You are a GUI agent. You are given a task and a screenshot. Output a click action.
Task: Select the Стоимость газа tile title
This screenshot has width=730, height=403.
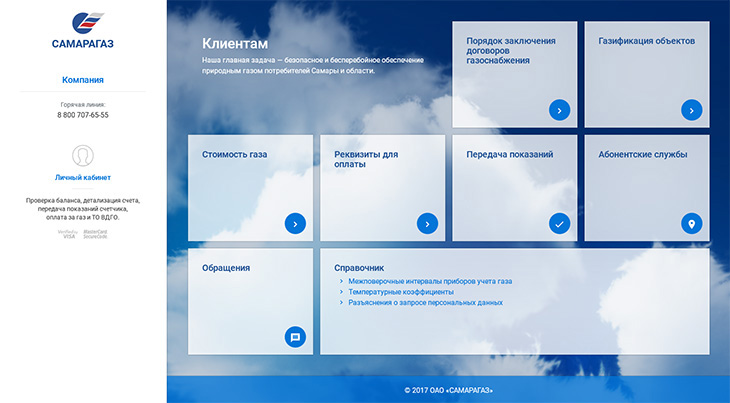234,154
